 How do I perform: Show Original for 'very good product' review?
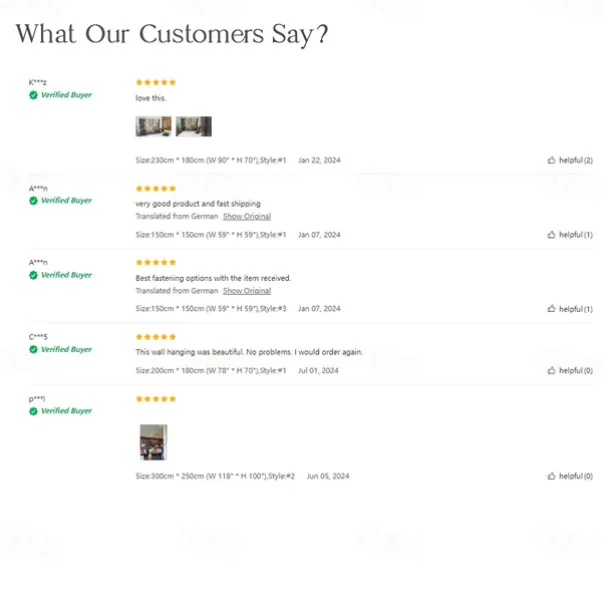coord(246,217)
